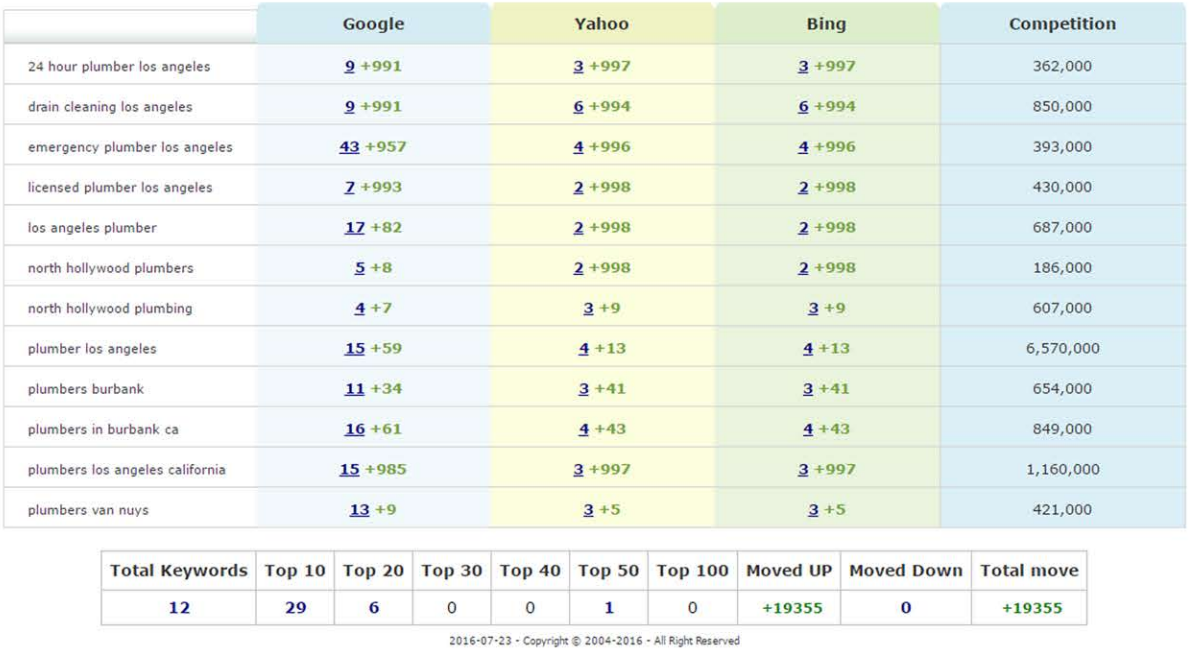
Task: Open Google rank 4 for north hollywood plumbing
Action: click(x=359, y=308)
